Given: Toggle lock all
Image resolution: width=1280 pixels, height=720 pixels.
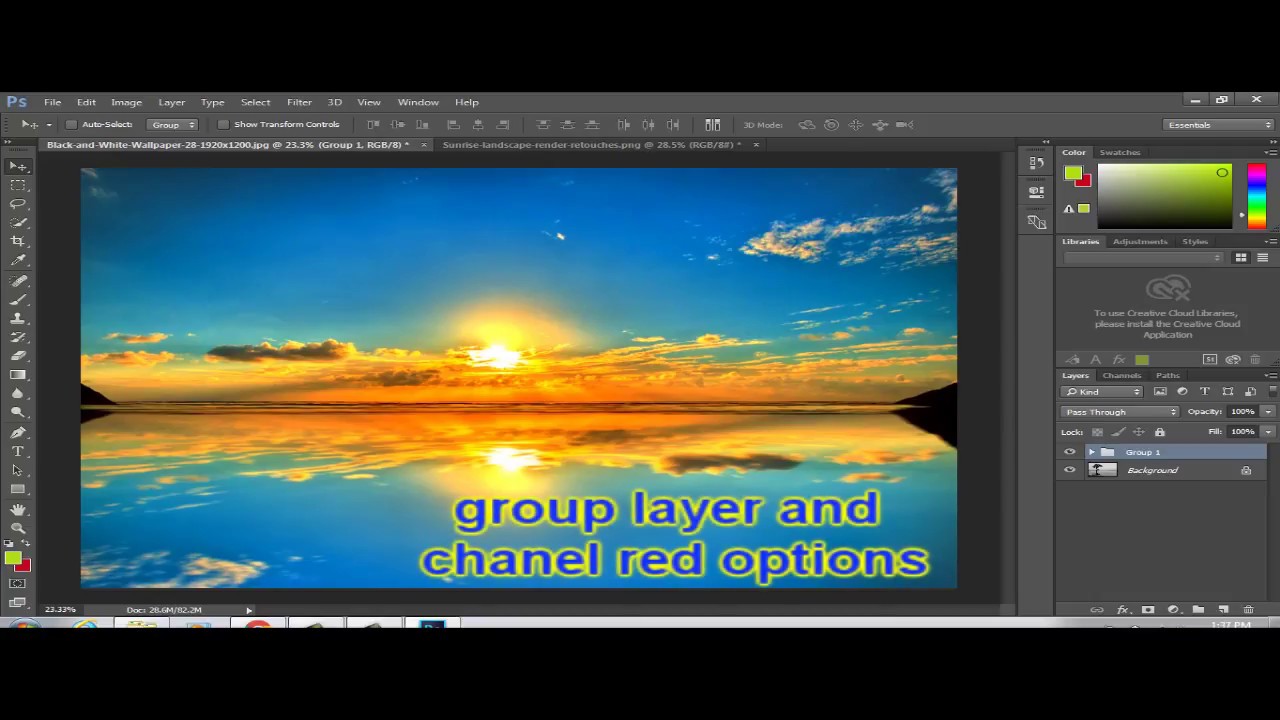Looking at the screenshot, I should [x=1160, y=432].
